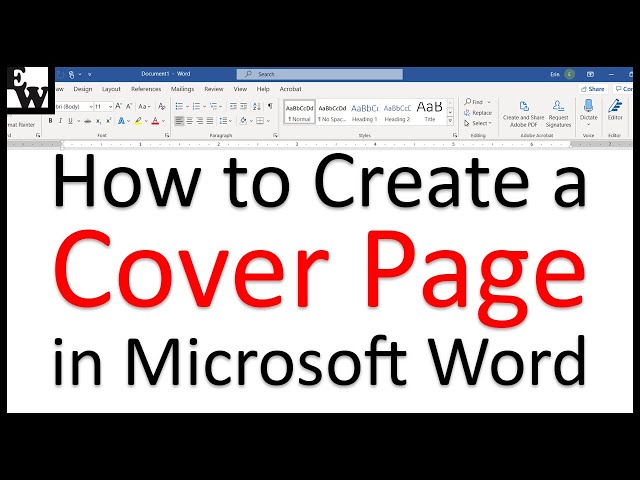Click Replace in Editing group

pos(478,113)
